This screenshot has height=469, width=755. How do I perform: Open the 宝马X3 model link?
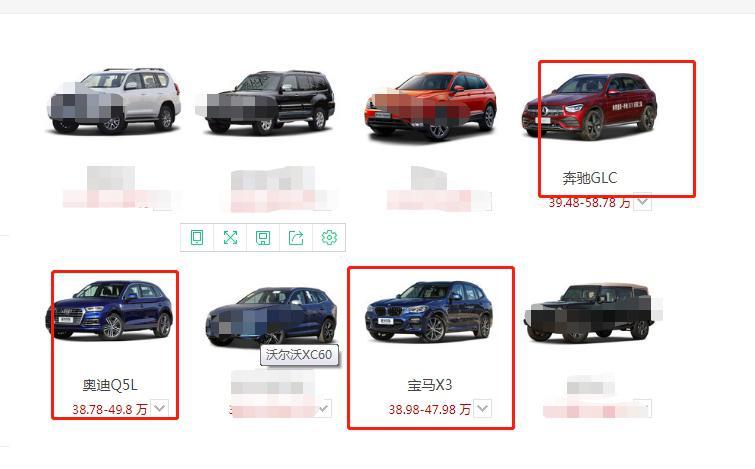tap(430, 385)
